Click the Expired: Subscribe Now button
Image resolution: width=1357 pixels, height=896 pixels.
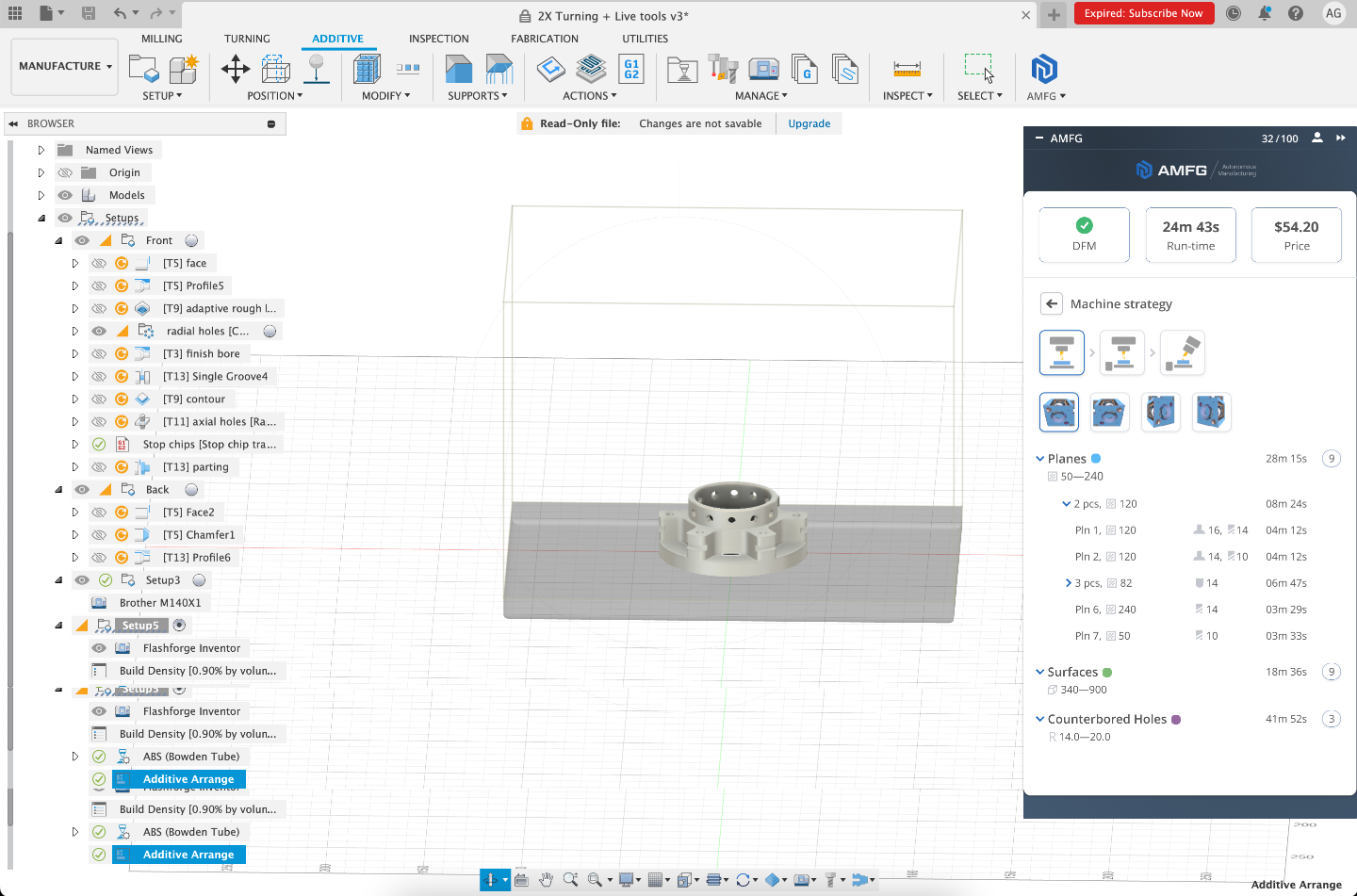(x=1143, y=13)
